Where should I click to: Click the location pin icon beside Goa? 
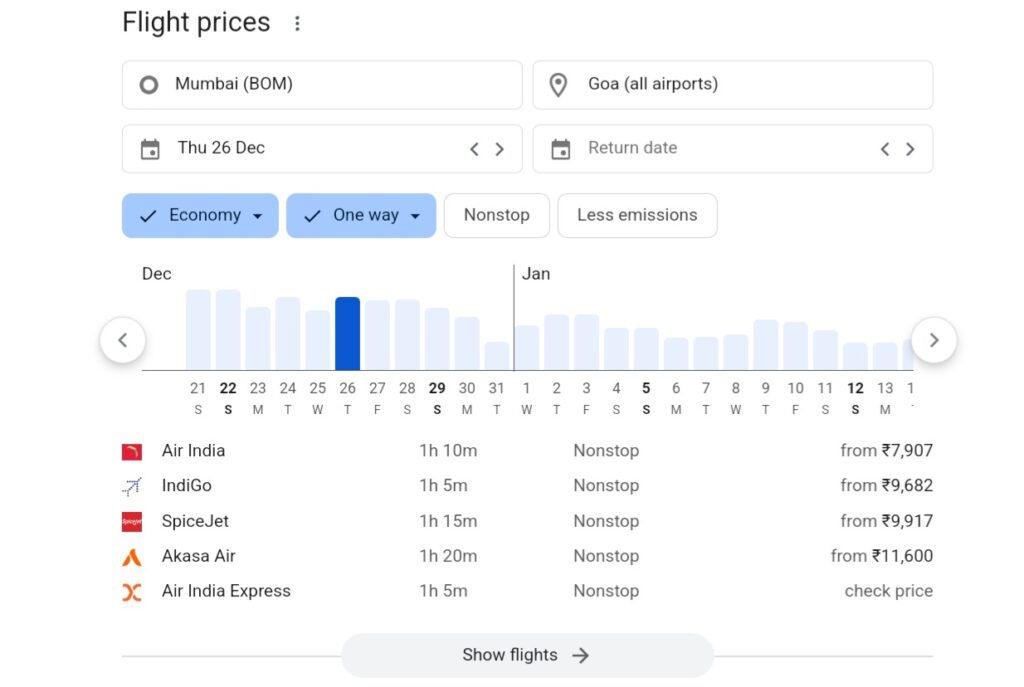558,85
